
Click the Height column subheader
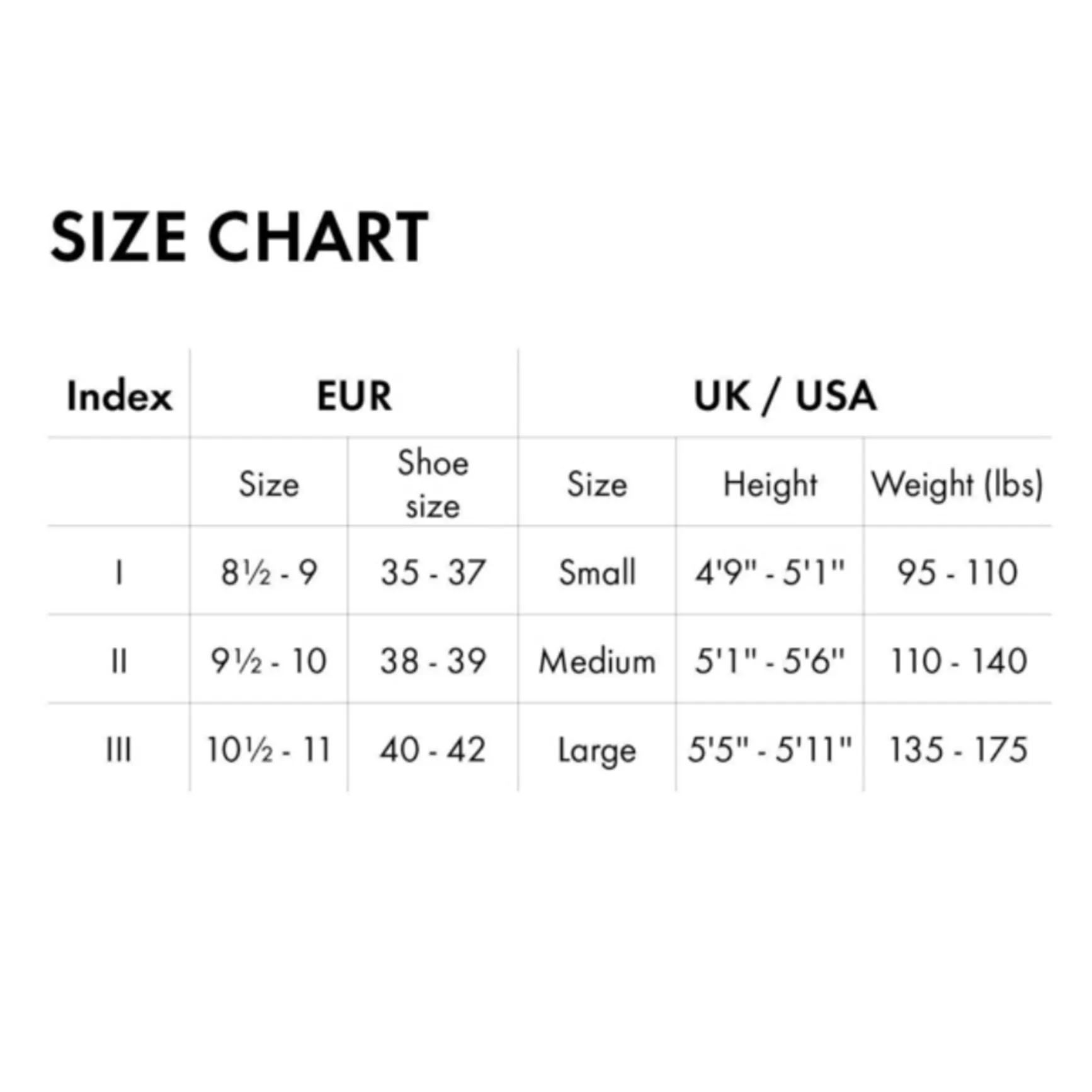tap(770, 485)
